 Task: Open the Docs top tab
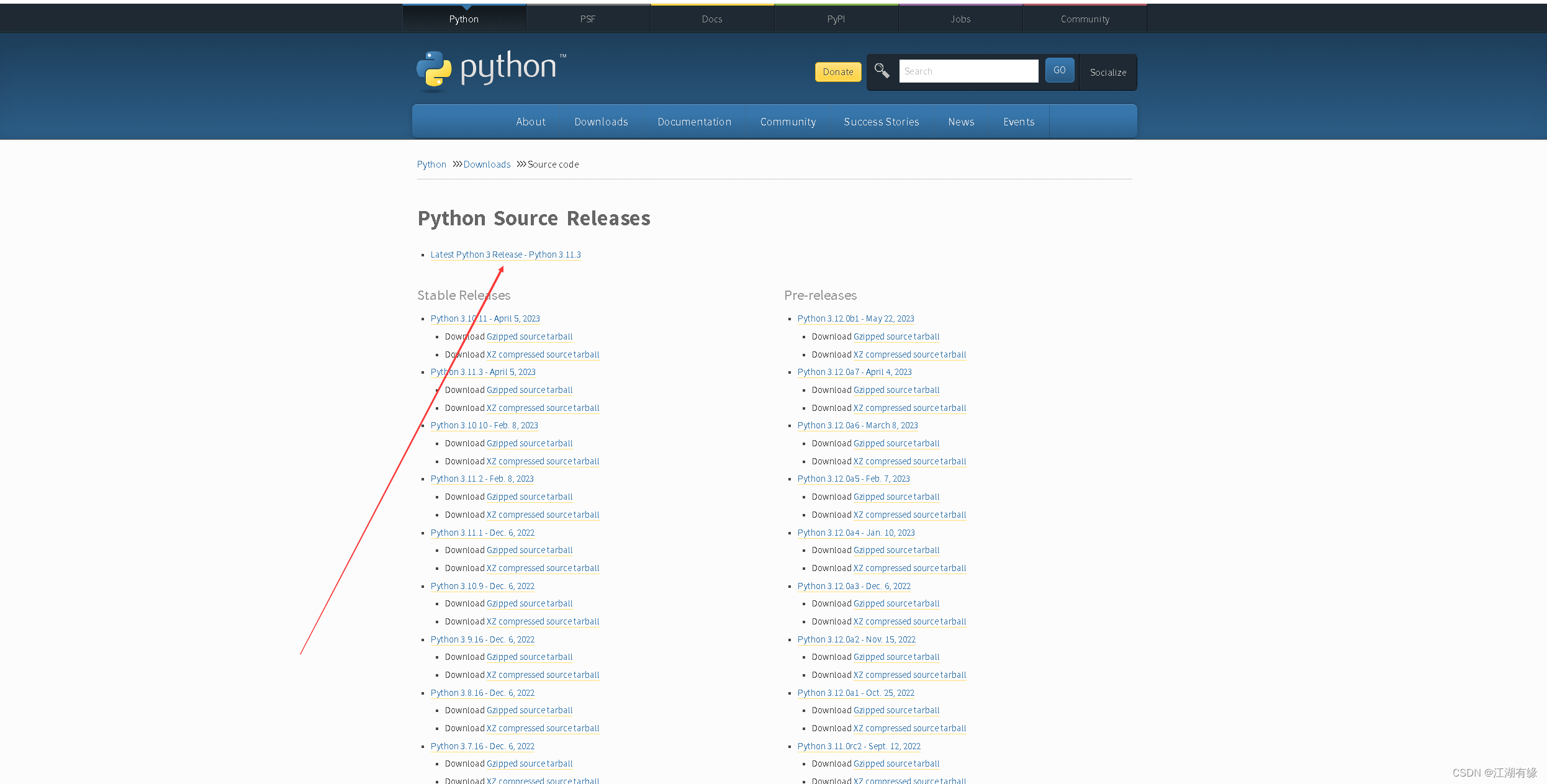(712, 19)
